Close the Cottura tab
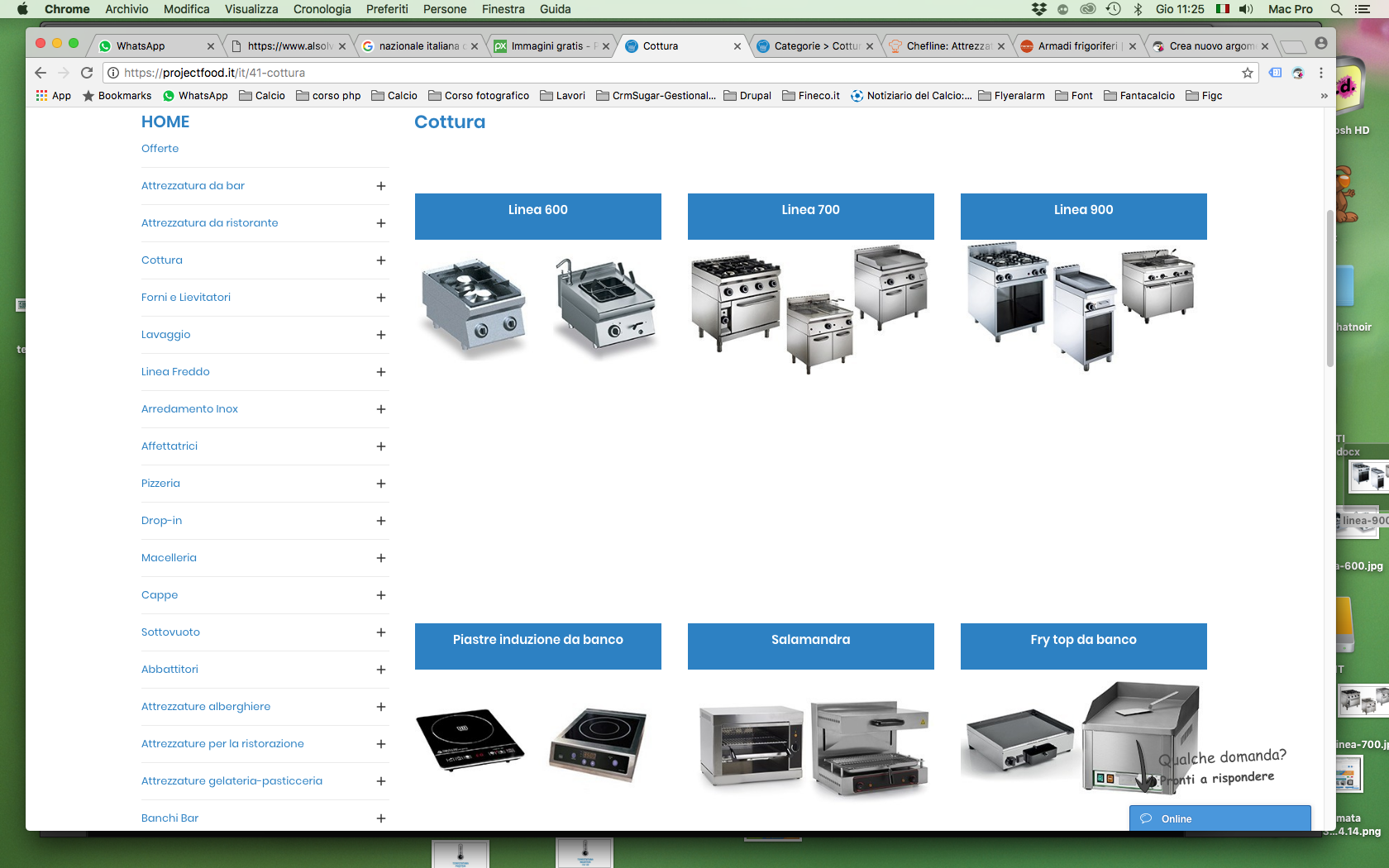 737,46
